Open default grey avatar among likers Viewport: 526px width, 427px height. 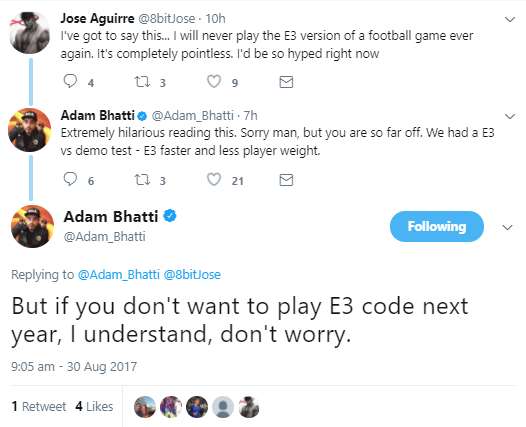tap(223, 407)
